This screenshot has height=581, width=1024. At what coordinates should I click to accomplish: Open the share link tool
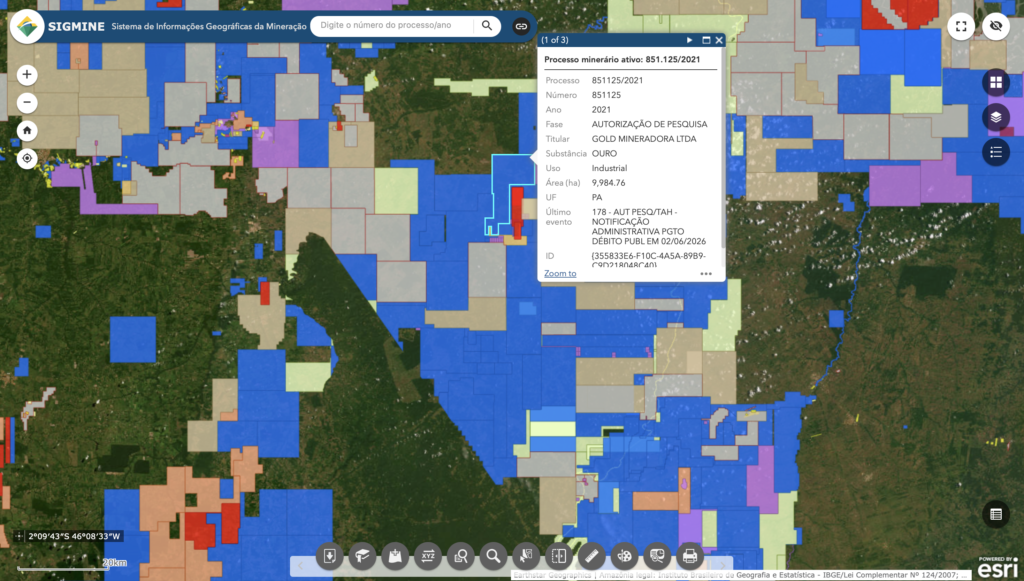click(x=521, y=26)
